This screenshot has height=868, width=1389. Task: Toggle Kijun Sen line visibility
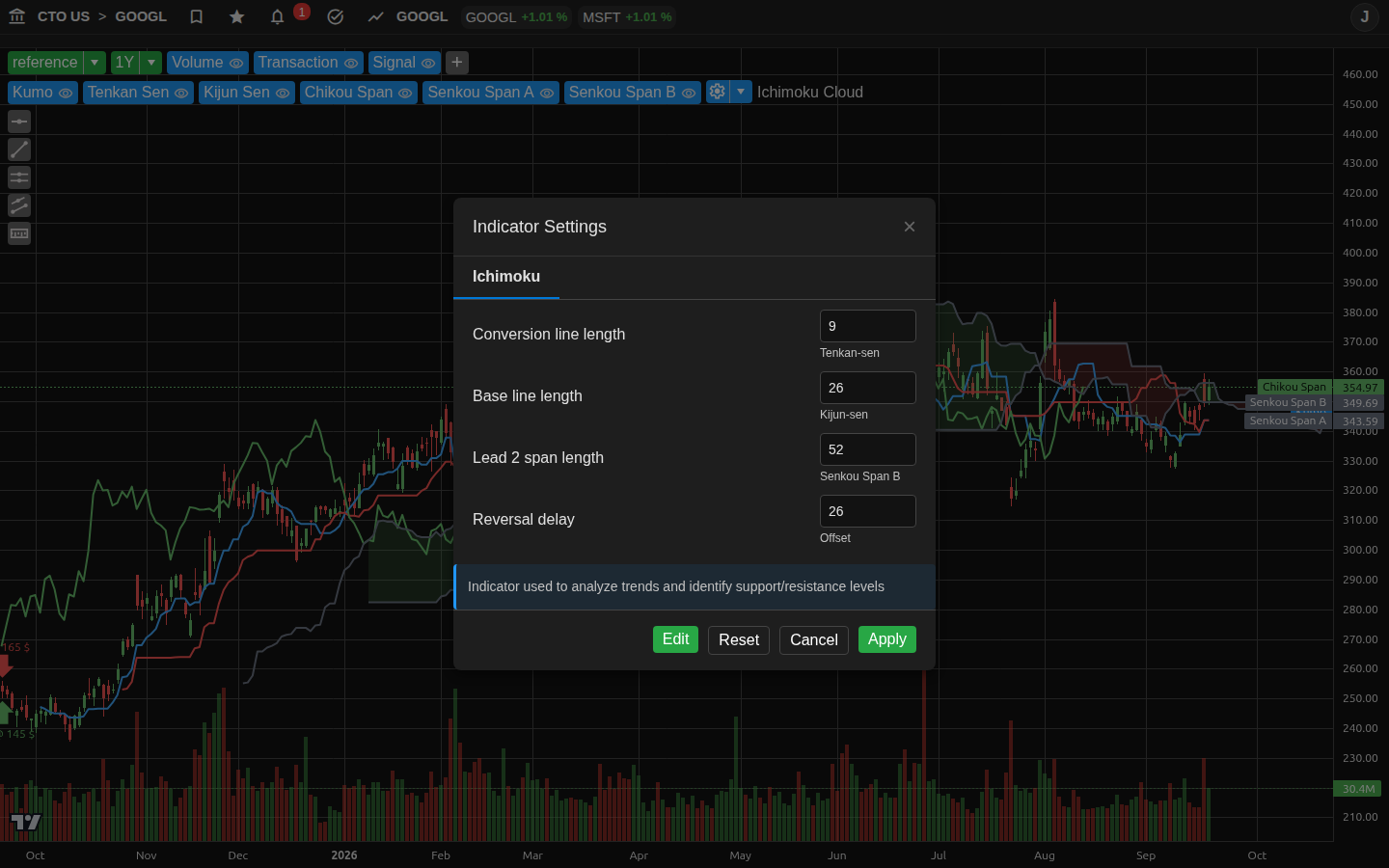click(283, 94)
